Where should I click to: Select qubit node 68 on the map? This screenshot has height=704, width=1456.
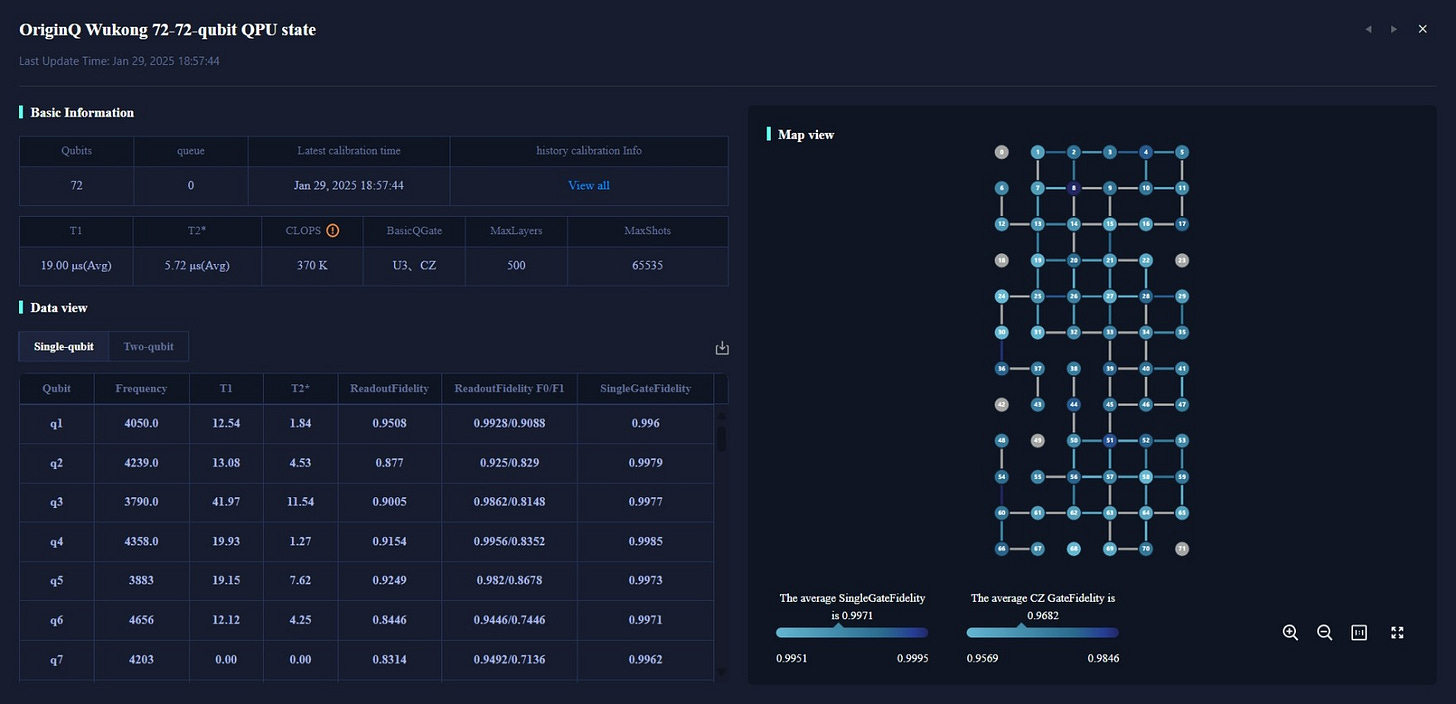[1074, 549]
